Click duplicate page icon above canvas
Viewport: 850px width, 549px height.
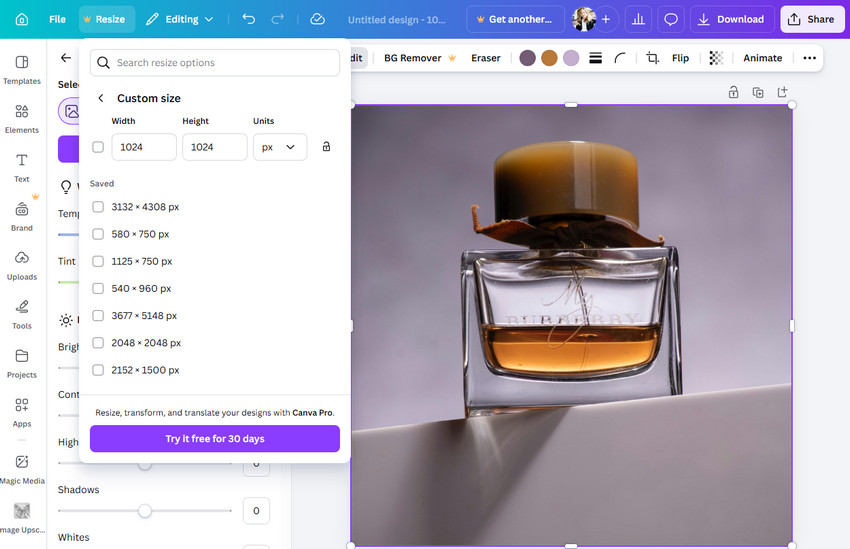(x=758, y=92)
